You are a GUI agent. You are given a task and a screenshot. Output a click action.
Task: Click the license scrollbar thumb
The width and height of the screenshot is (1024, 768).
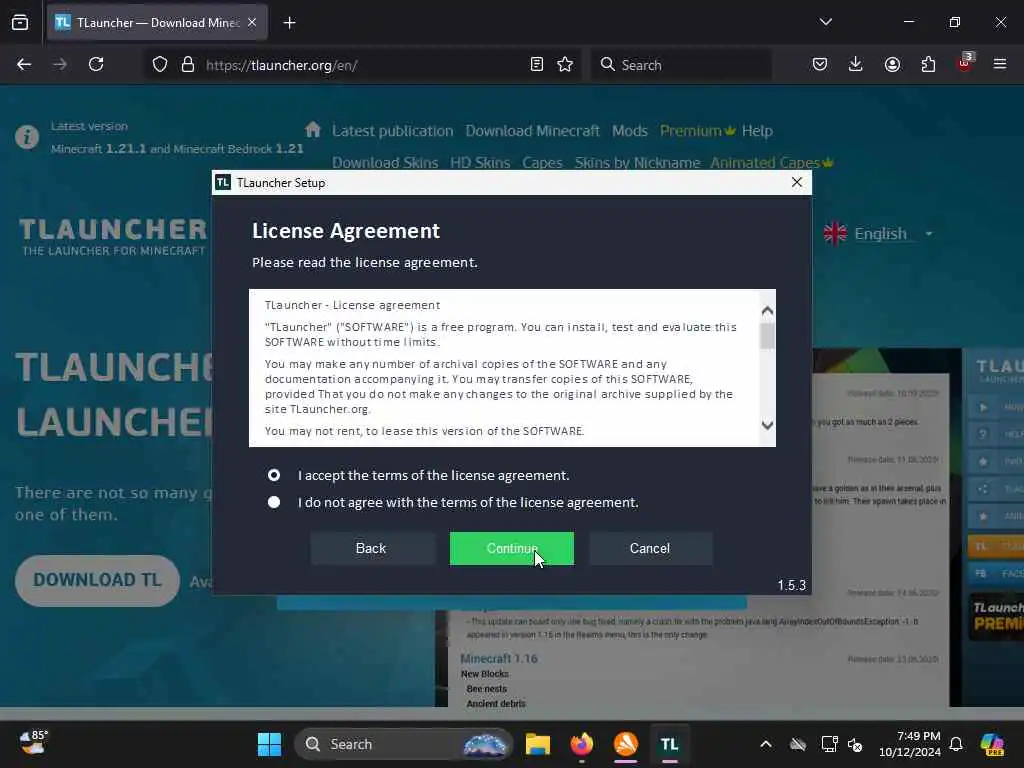[x=767, y=336]
